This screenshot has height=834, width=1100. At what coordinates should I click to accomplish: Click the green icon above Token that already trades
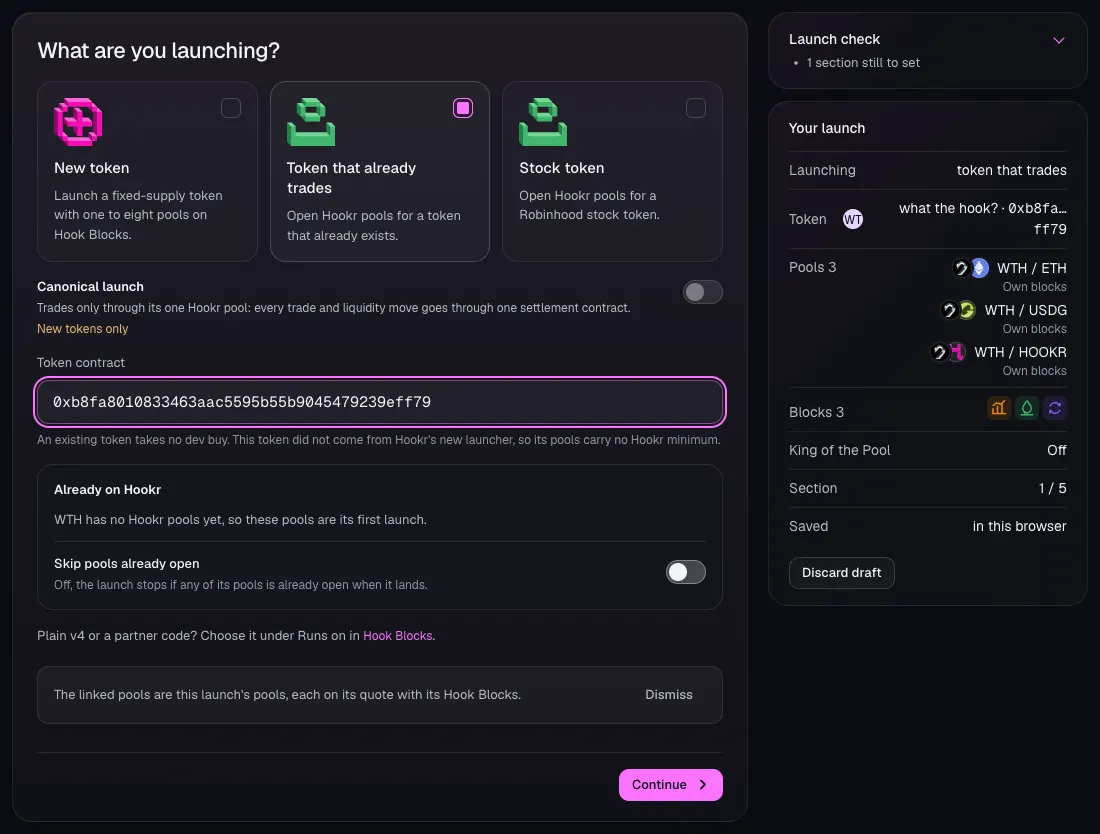click(311, 122)
